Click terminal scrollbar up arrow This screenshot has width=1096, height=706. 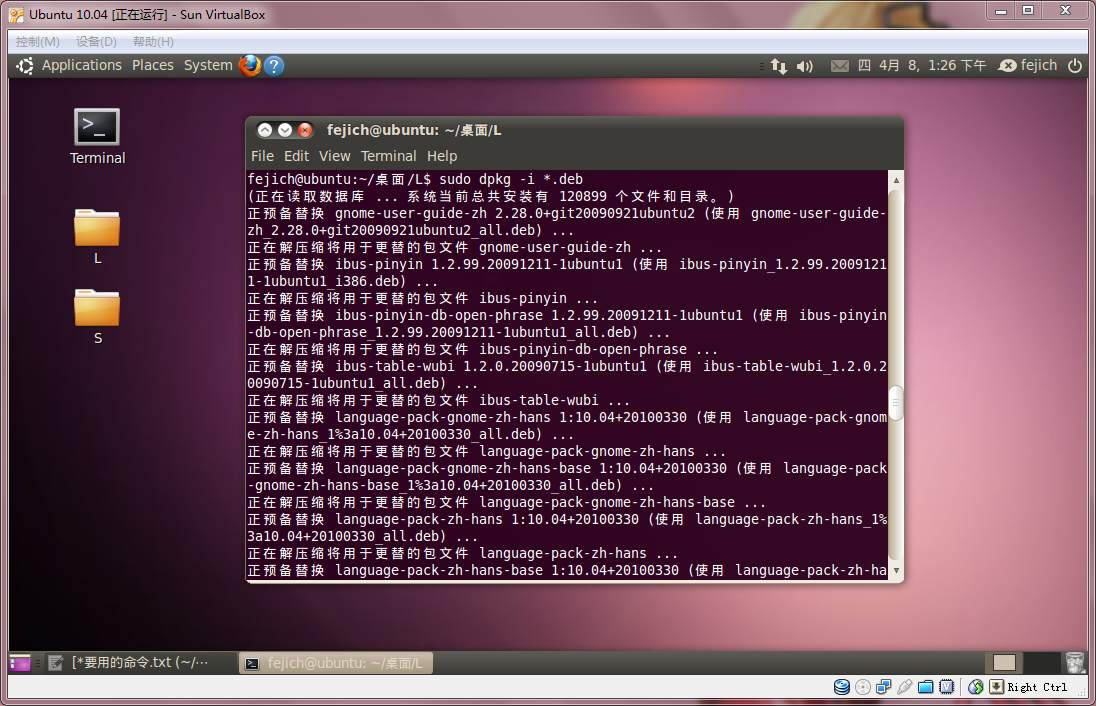pos(895,180)
